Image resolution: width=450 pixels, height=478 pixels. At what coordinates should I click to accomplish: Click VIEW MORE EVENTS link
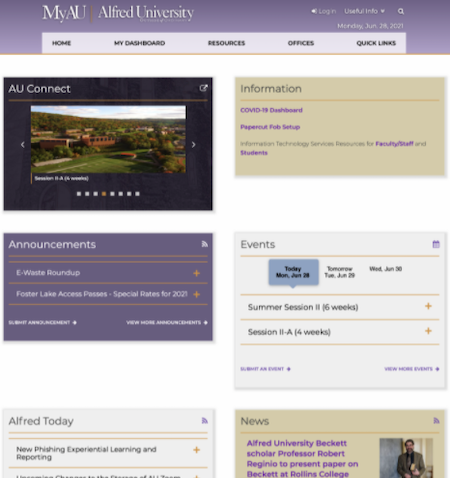point(412,369)
